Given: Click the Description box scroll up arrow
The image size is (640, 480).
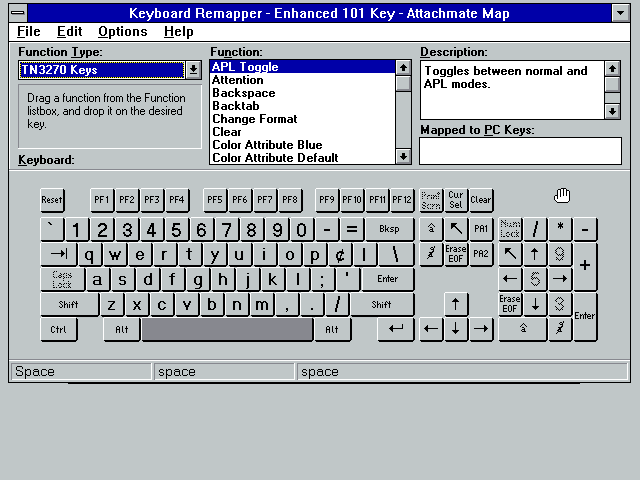Looking at the screenshot, I should (612, 69).
